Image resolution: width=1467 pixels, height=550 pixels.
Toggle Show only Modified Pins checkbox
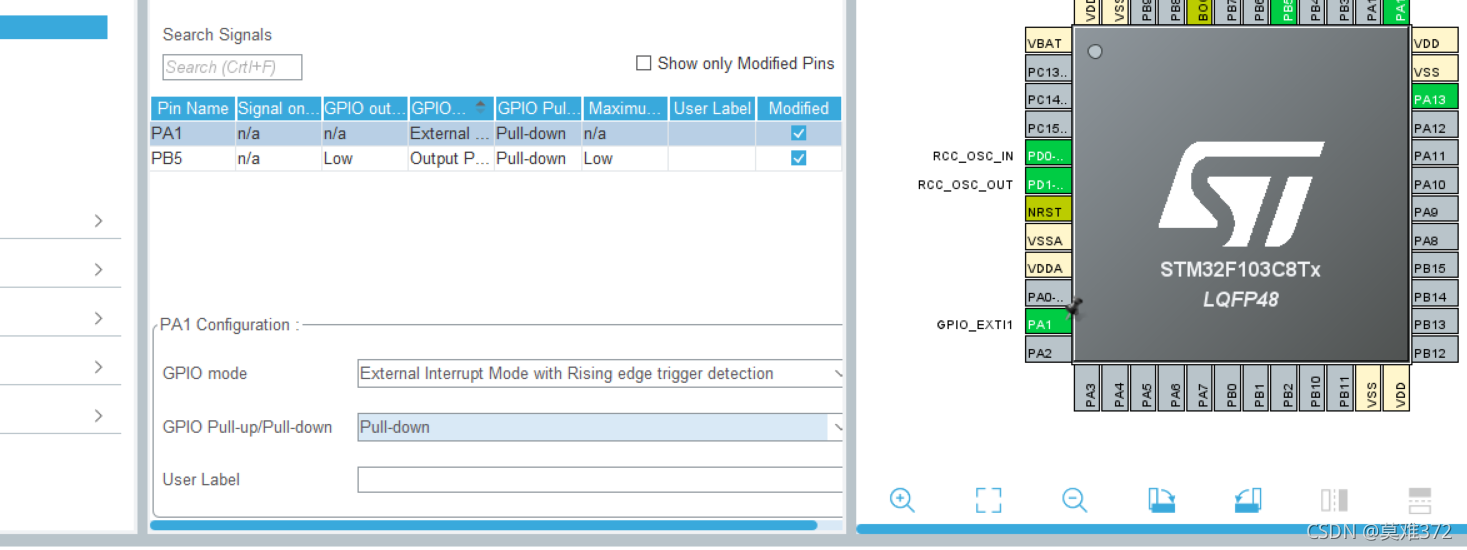(644, 63)
